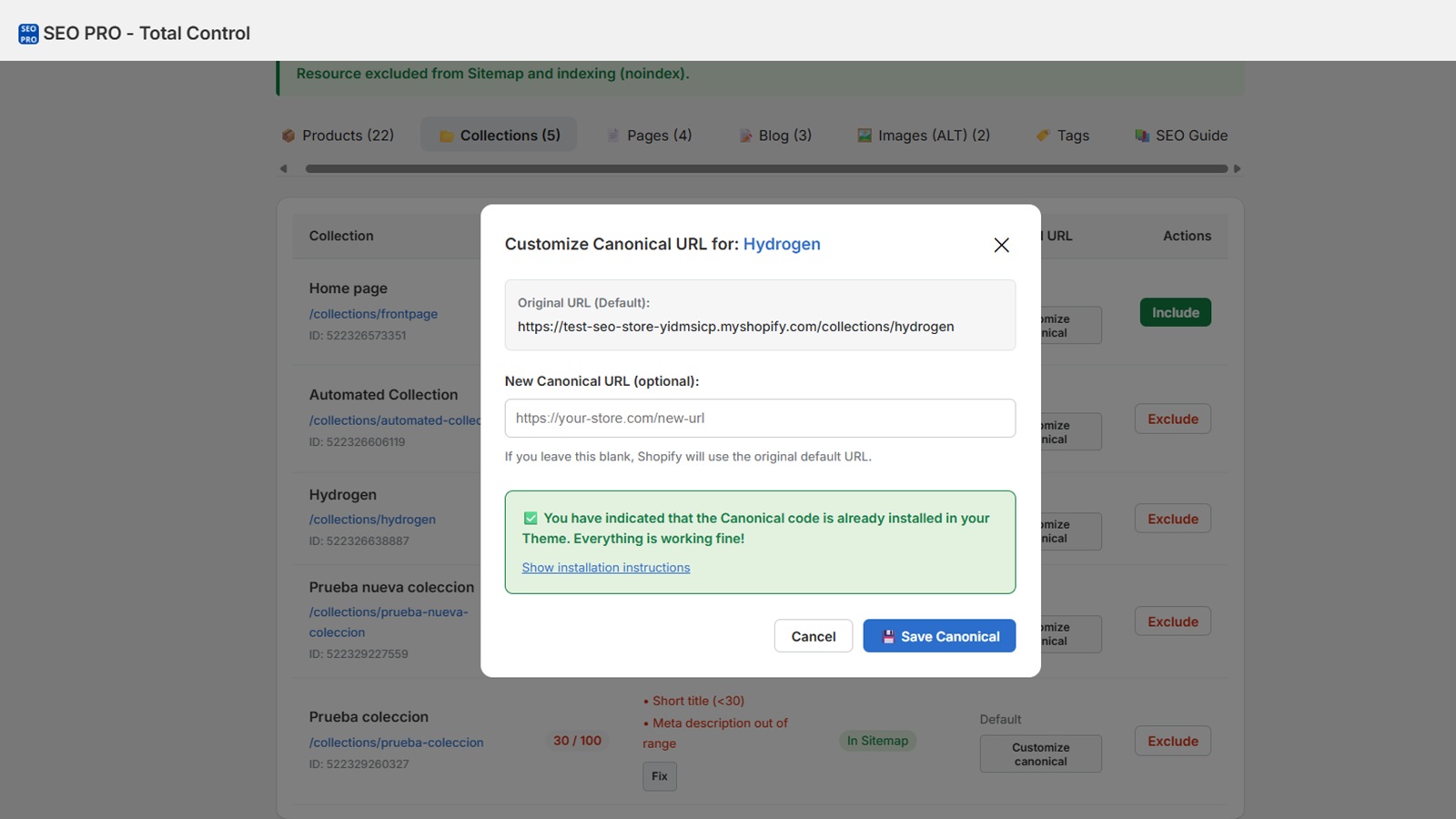Click the horizontal tab scrollbar track

point(766,168)
